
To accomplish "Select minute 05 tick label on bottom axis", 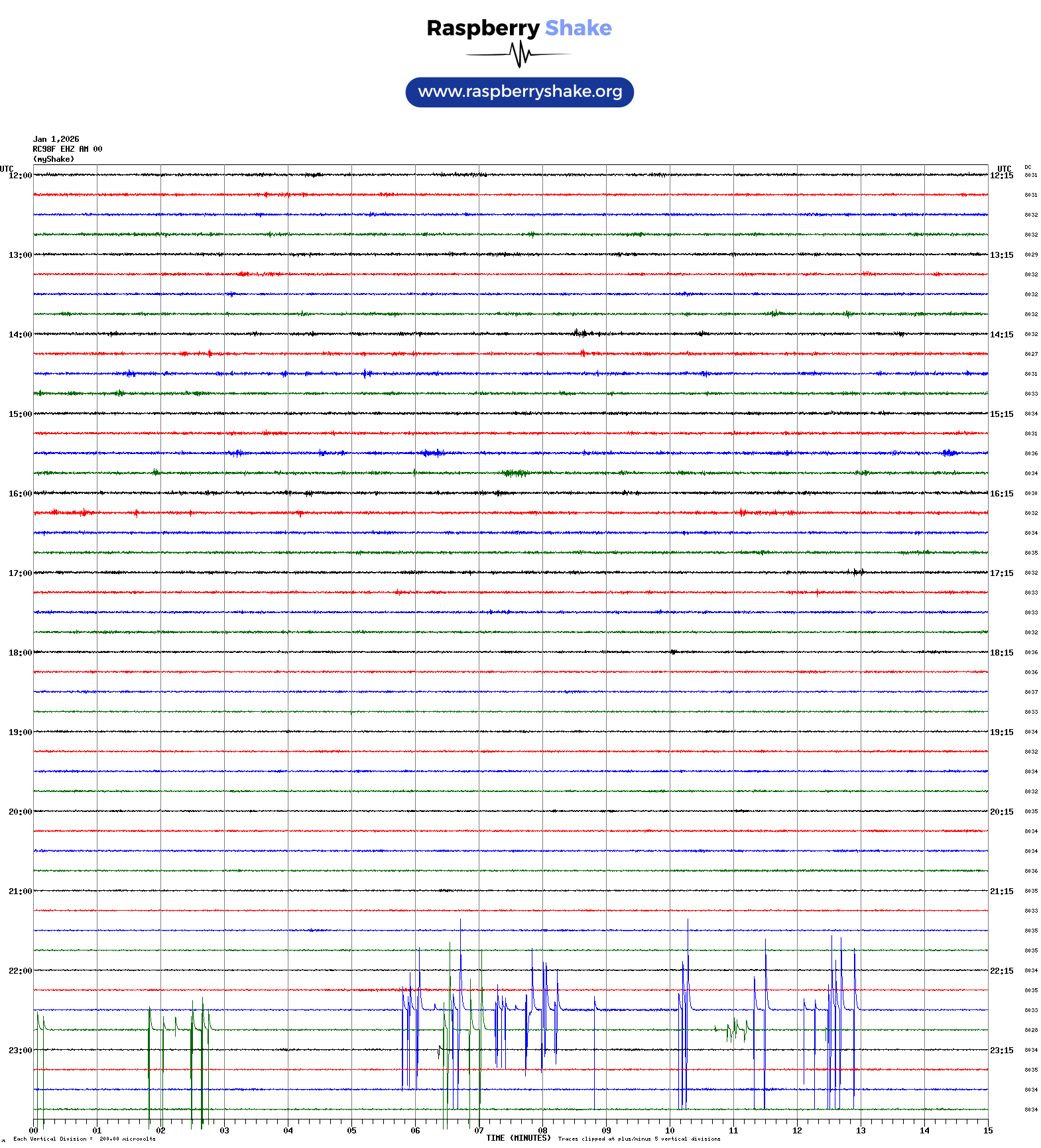I will click(351, 1131).
